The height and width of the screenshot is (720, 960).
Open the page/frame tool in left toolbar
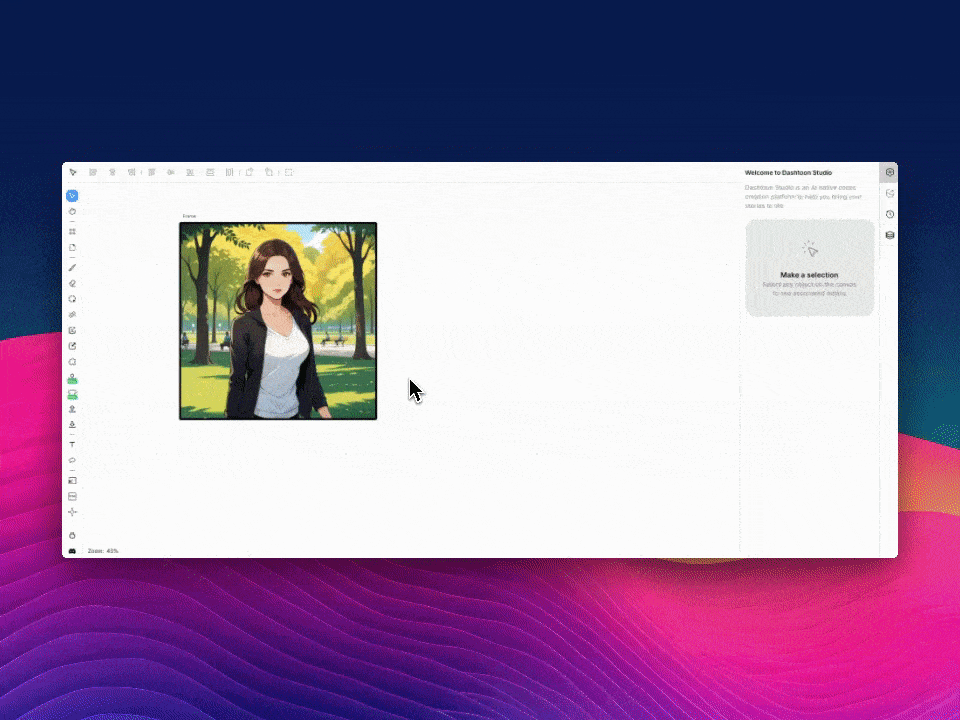72,247
